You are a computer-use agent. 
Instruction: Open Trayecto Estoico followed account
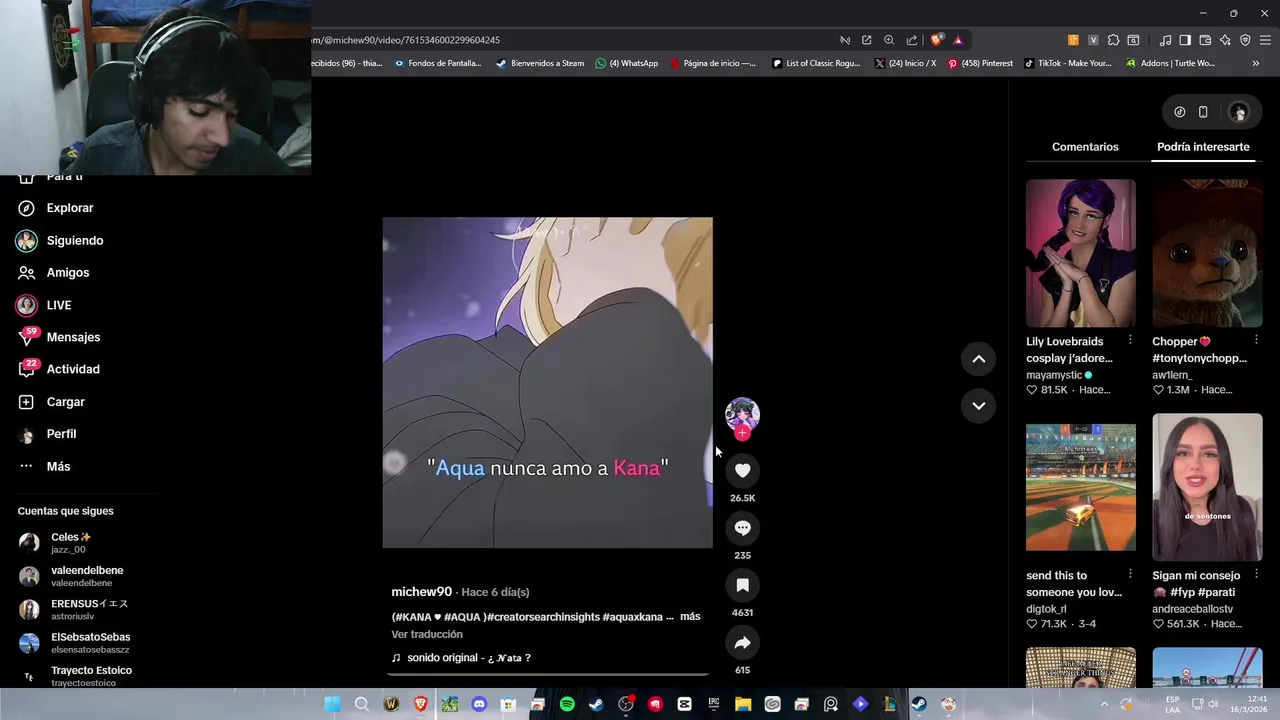coord(75,676)
